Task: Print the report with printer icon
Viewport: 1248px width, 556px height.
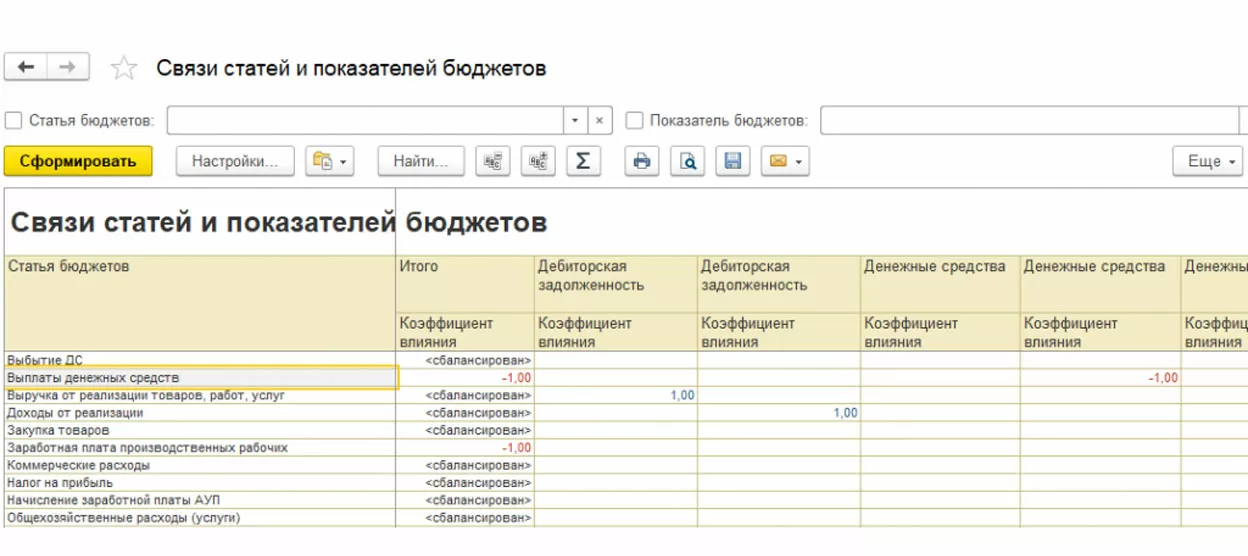Action: click(x=642, y=161)
